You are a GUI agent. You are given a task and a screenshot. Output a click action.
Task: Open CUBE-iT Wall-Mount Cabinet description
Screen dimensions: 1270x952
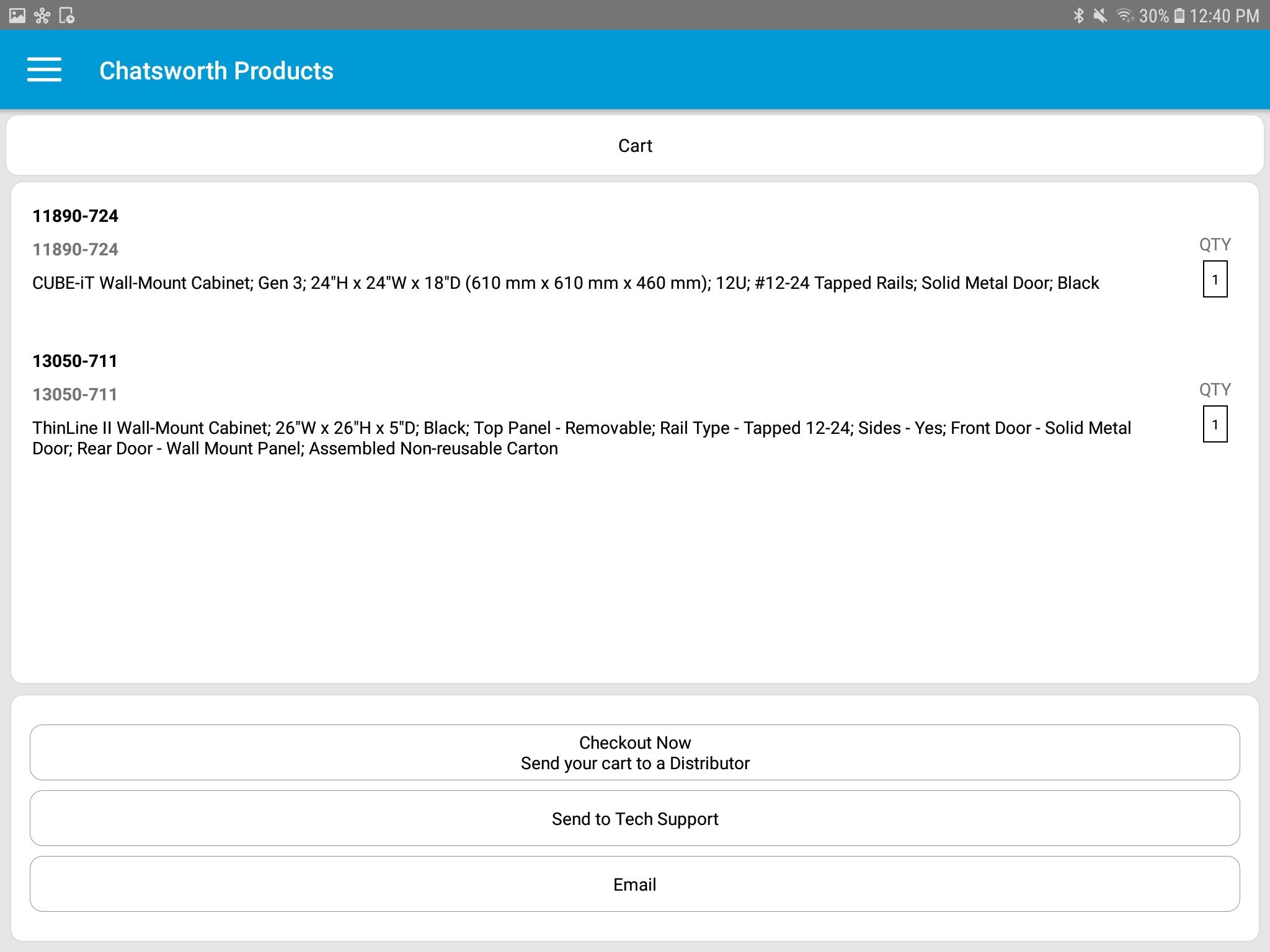click(566, 283)
